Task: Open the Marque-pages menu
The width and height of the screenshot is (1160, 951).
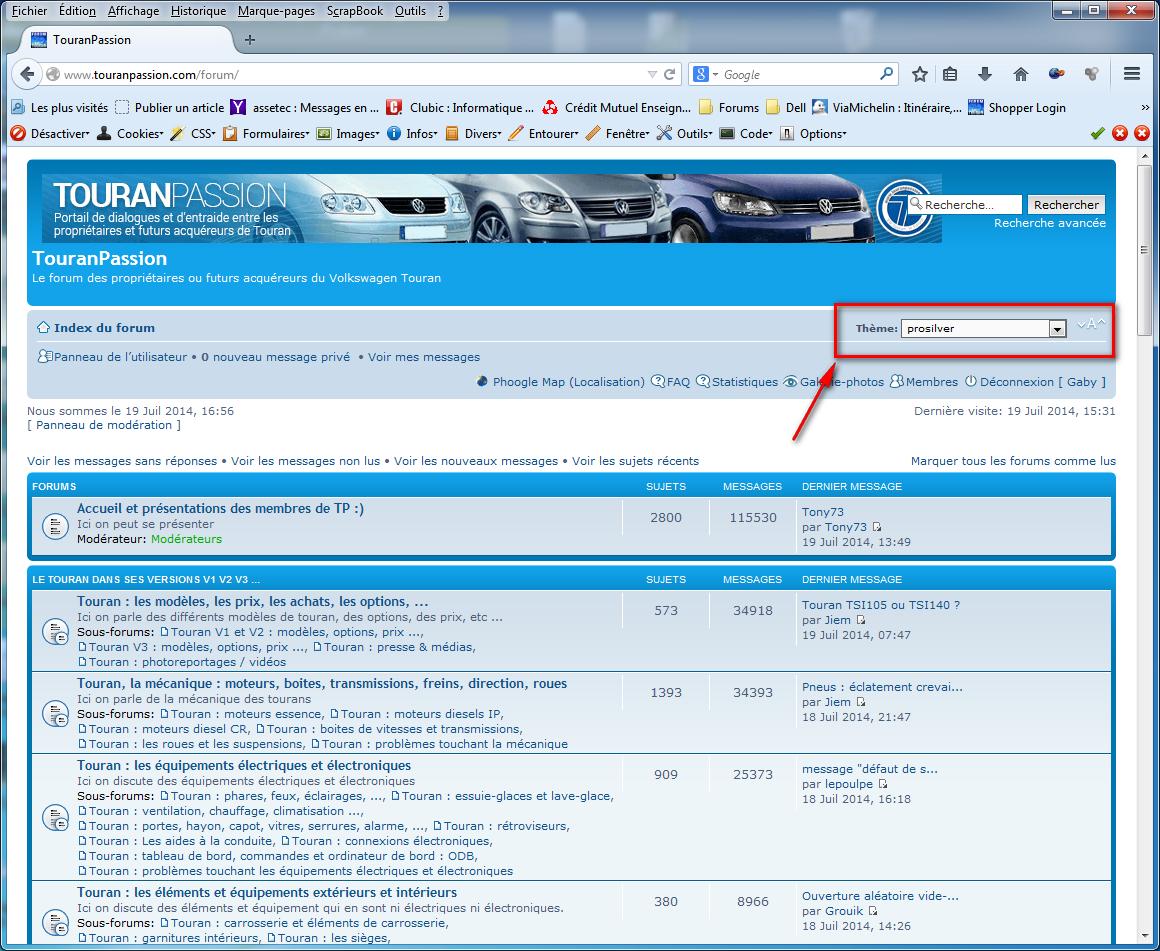Action: click(x=276, y=11)
